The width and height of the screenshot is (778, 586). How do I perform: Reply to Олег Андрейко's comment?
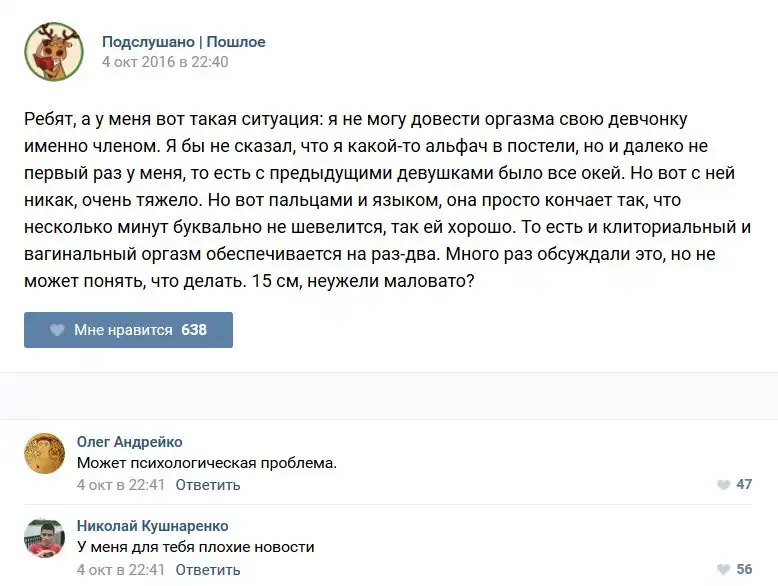coord(208,485)
